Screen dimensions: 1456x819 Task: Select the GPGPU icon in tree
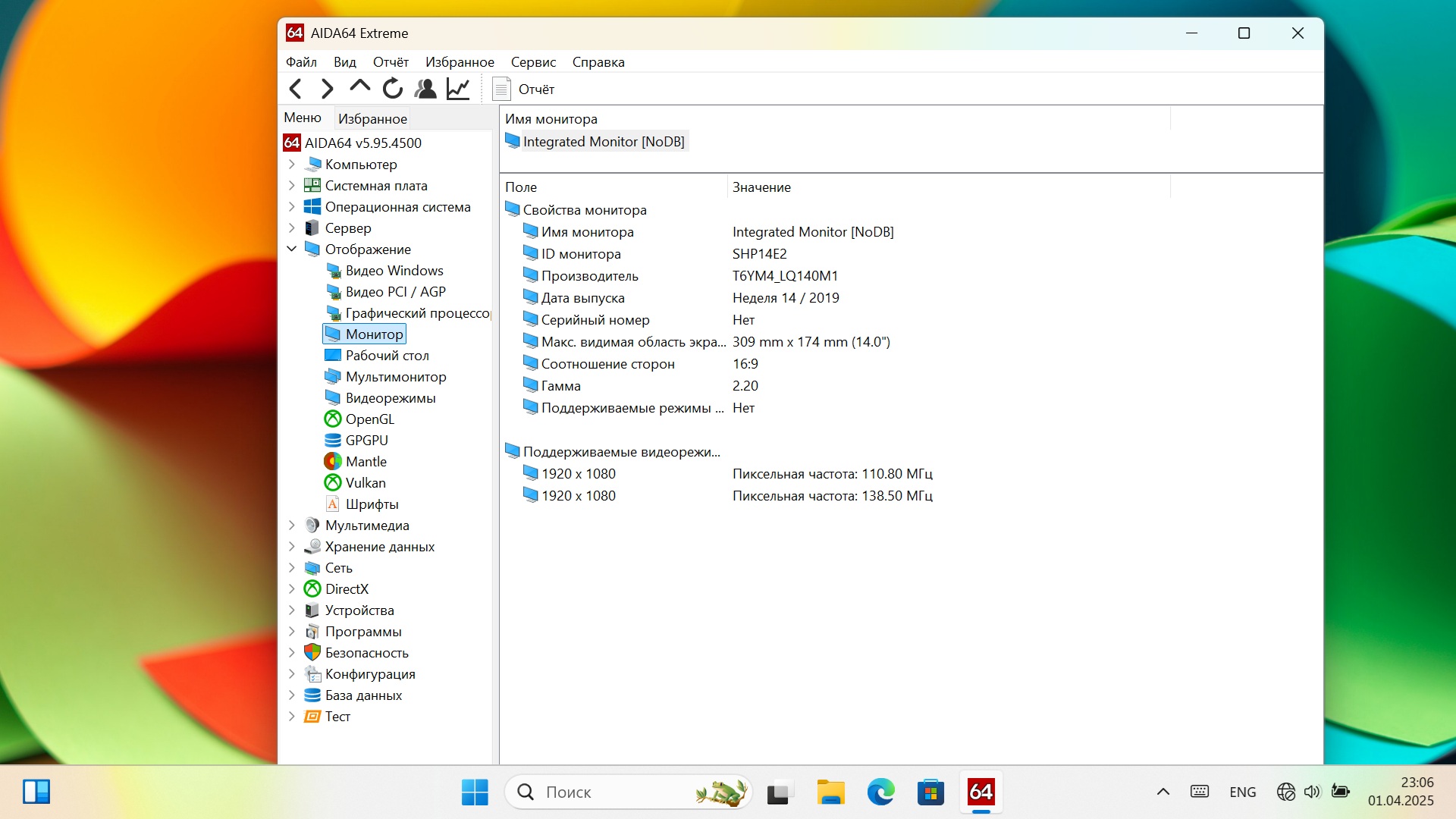tap(333, 440)
